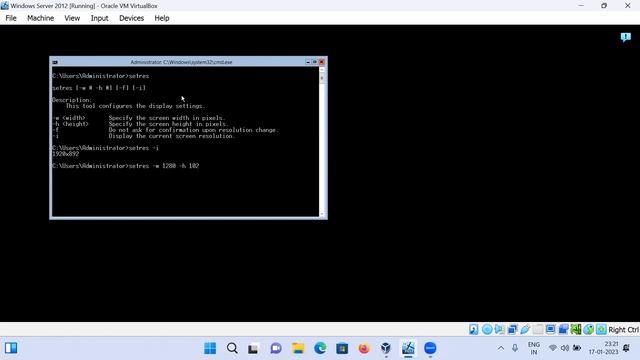Viewport: 640px width, 360px height.
Task: Click USB devices indicator in status bar
Action: coord(524,329)
